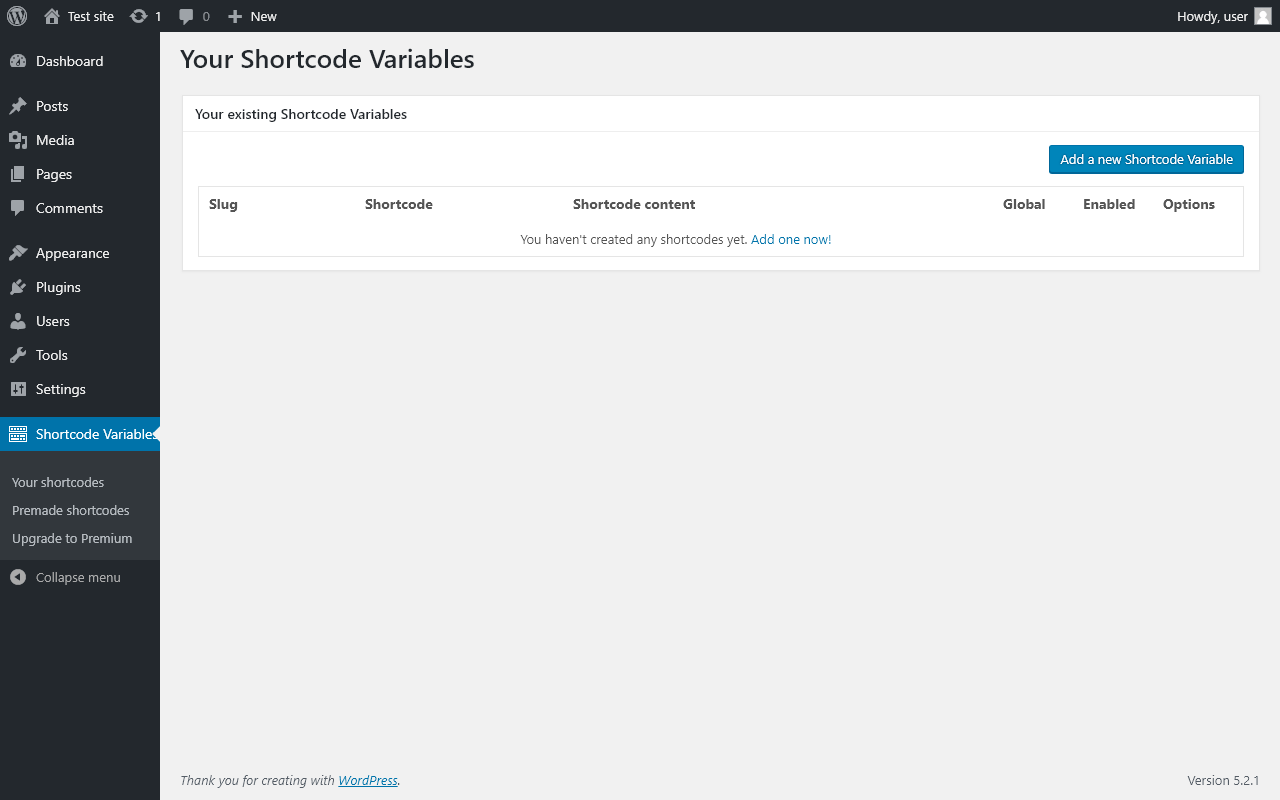
Task: Click the WordPress logo icon
Action: (17, 16)
